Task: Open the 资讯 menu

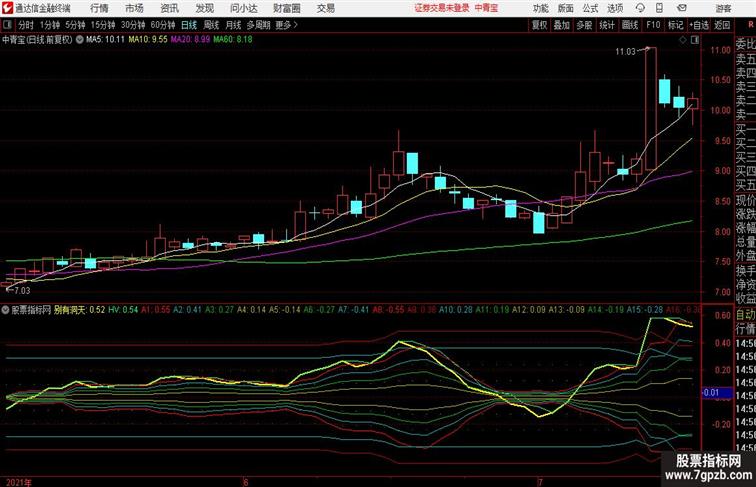Action: (x=169, y=8)
